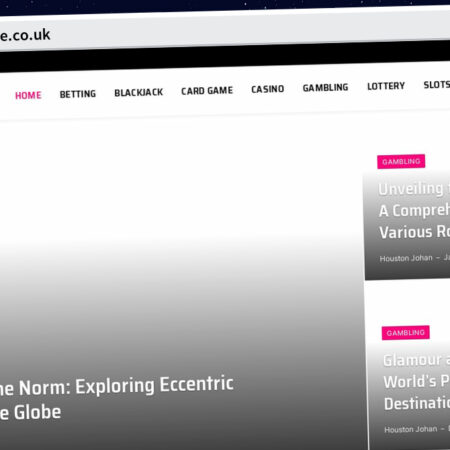Go to the SLOTS section
The width and height of the screenshot is (450, 450).
click(437, 85)
